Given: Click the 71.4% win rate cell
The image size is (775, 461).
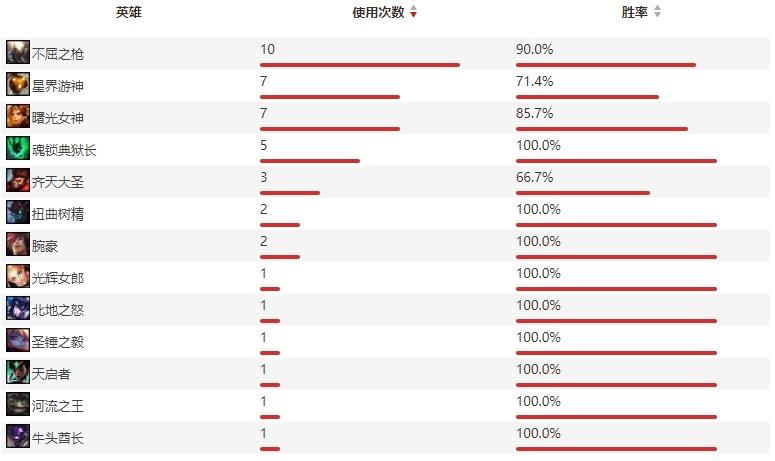Looking at the screenshot, I should click(x=533, y=81).
